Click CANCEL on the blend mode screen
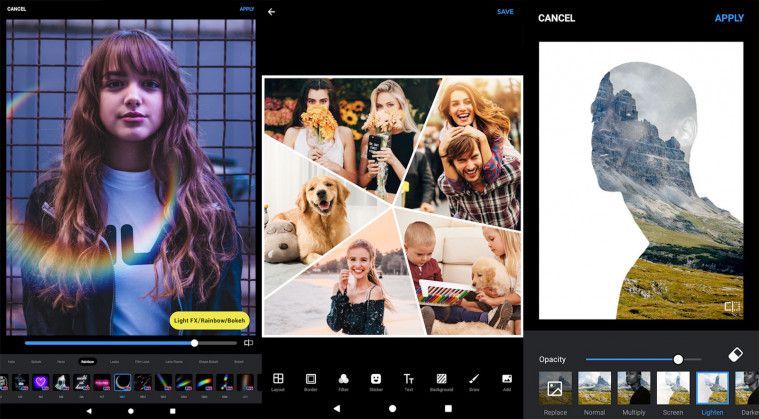Screen dimensions: 759x419 pos(557,18)
